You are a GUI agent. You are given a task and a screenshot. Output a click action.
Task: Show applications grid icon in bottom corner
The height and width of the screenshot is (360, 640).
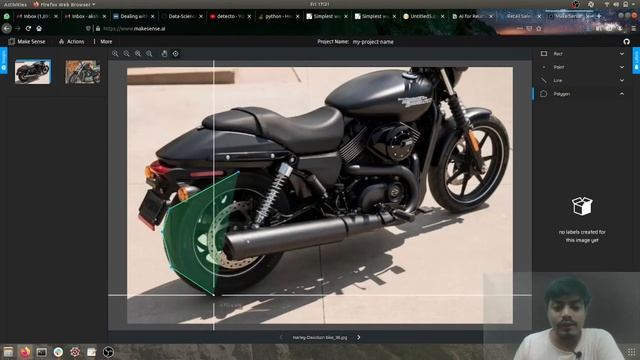click(631, 352)
